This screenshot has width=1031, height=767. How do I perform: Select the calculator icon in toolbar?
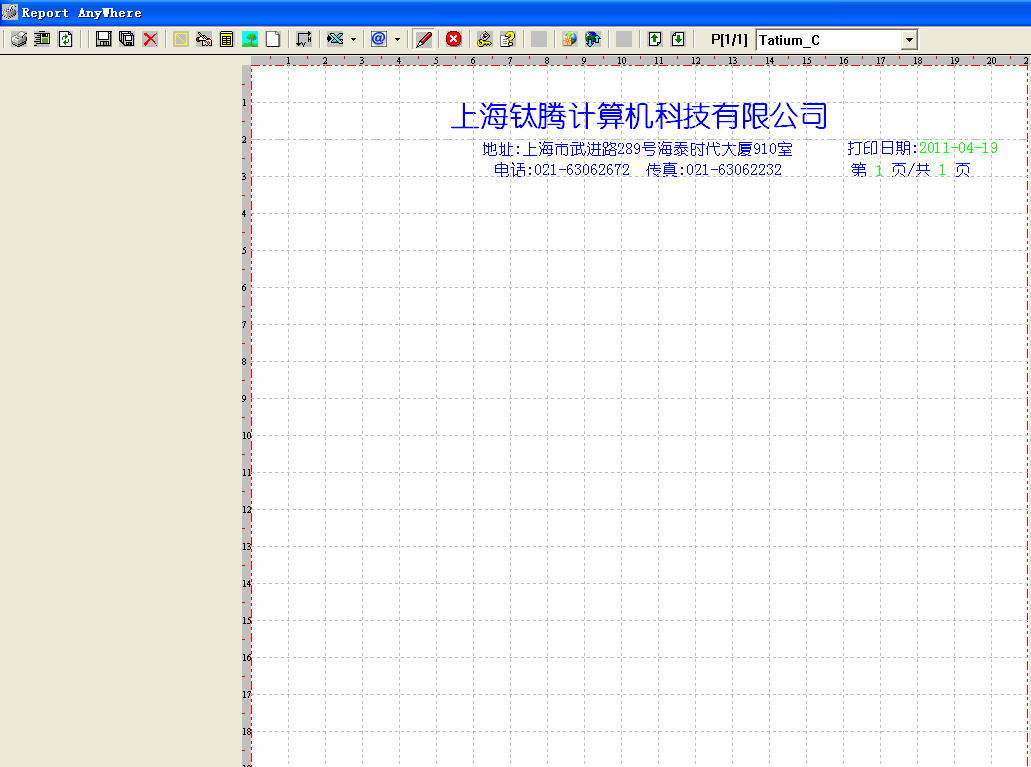[x=226, y=39]
